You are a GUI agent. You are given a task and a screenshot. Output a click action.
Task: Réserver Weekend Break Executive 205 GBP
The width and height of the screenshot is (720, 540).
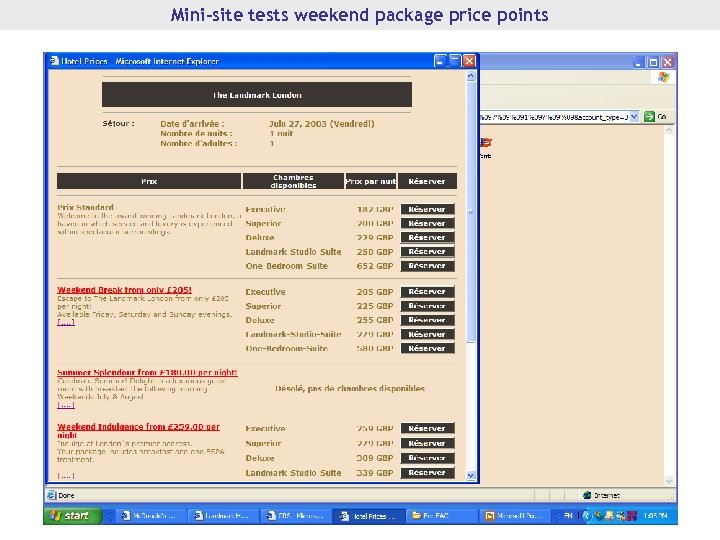[x=428, y=292]
